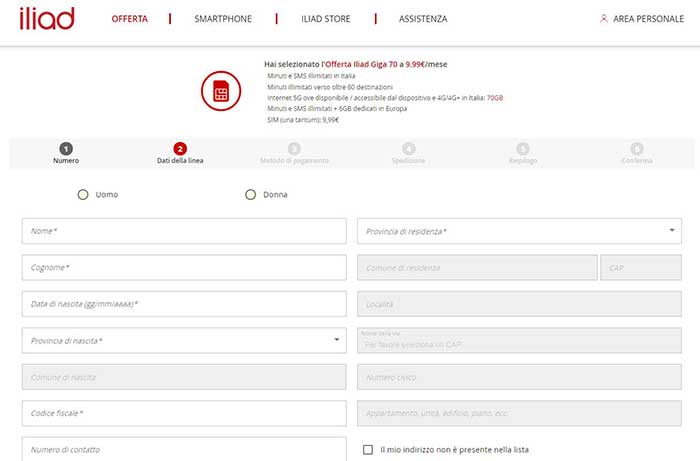Click the '70GB' highlighted text
The height and width of the screenshot is (461, 700).
pos(495,98)
